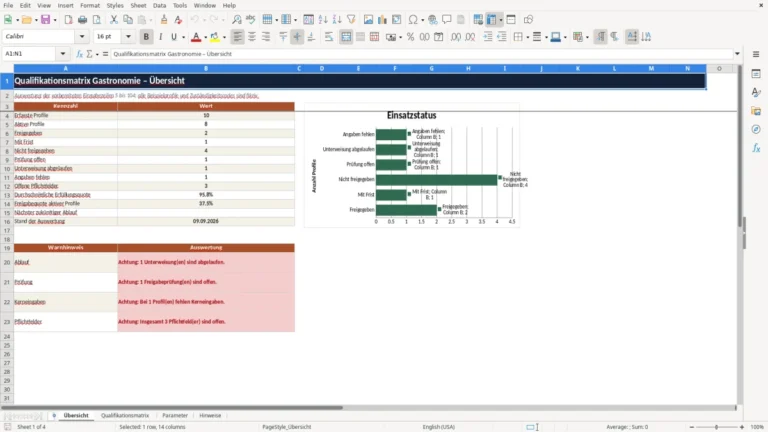
Task: Open the font name dropdown for Calibri
Action: [x=82, y=37]
